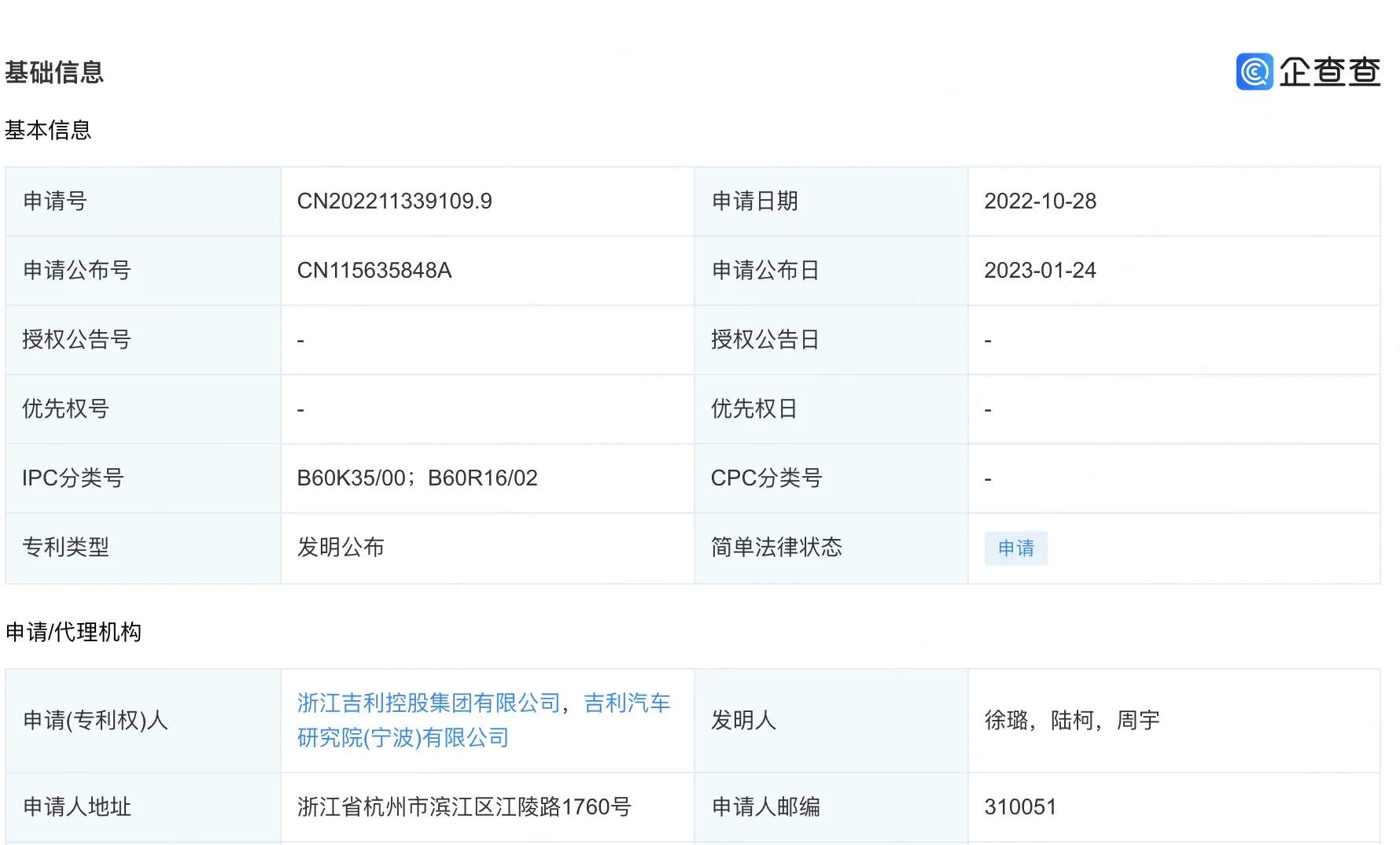Click the 申请人地址 label cell
Viewport: 1400px width, 845px height.
tap(143, 807)
